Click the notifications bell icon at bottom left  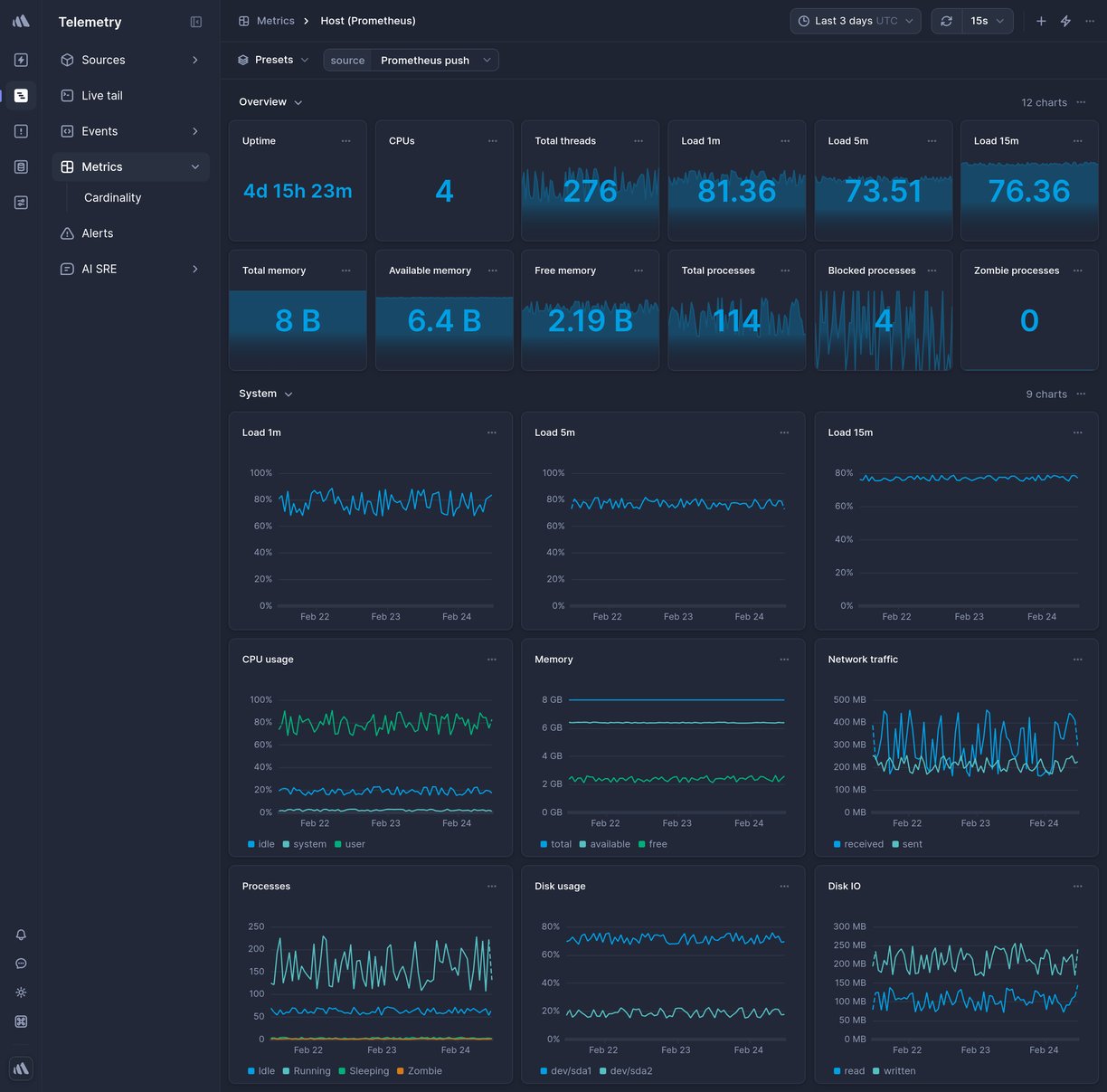point(21,935)
